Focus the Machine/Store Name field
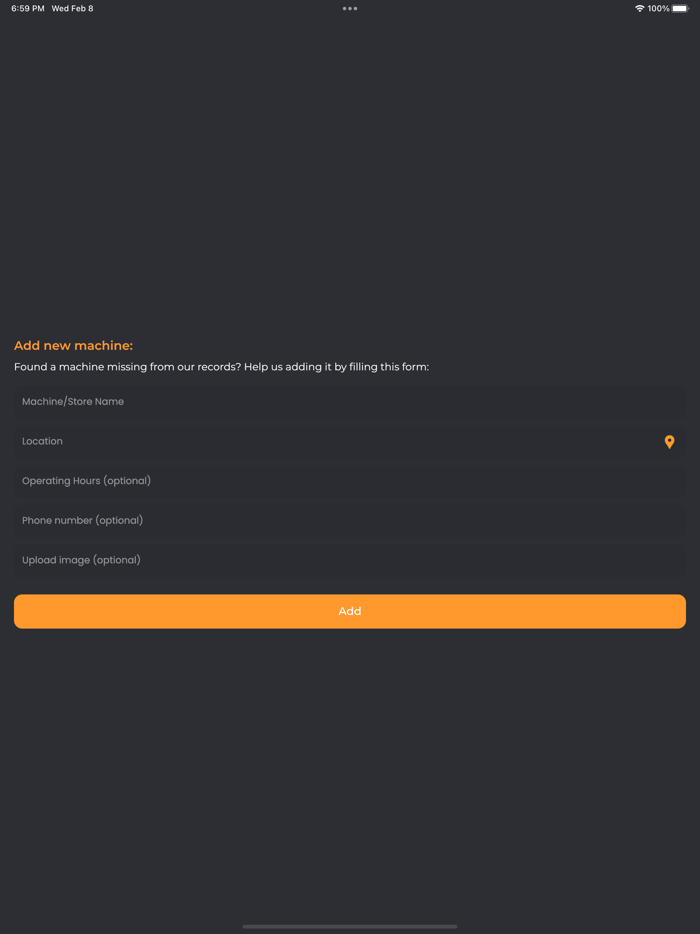This screenshot has width=700, height=934. (x=350, y=402)
